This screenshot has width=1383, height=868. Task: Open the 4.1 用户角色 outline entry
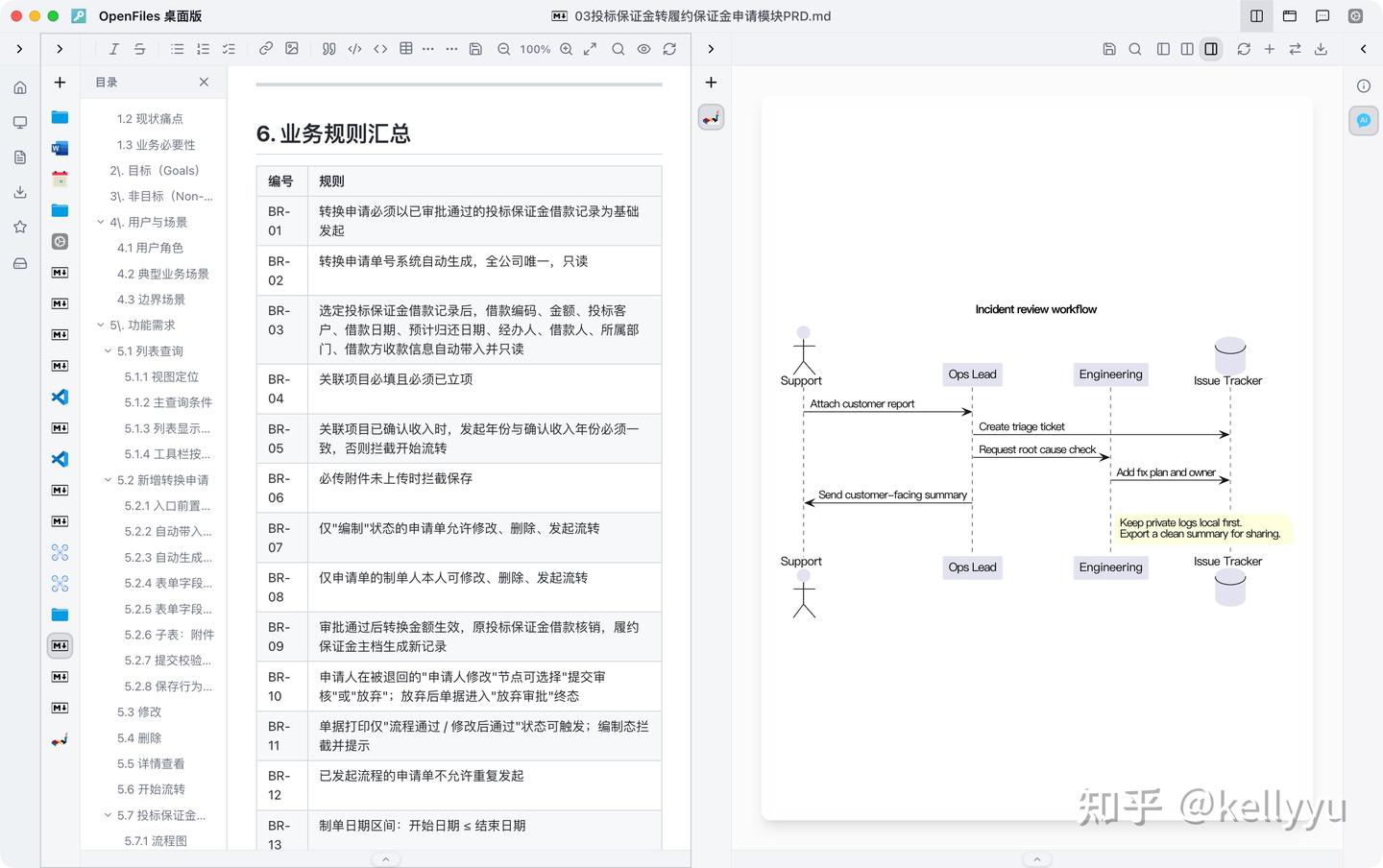point(150,248)
